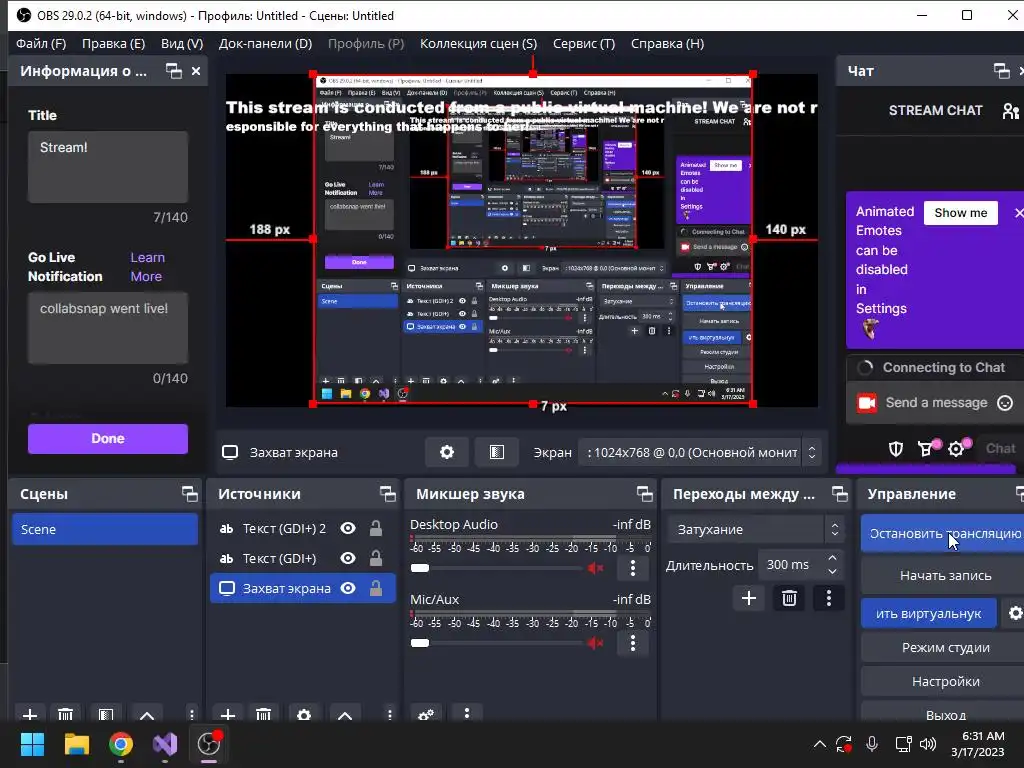The height and width of the screenshot is (768, 1024).
Task: Float the Источники dock panel
Action: (387, 494)
